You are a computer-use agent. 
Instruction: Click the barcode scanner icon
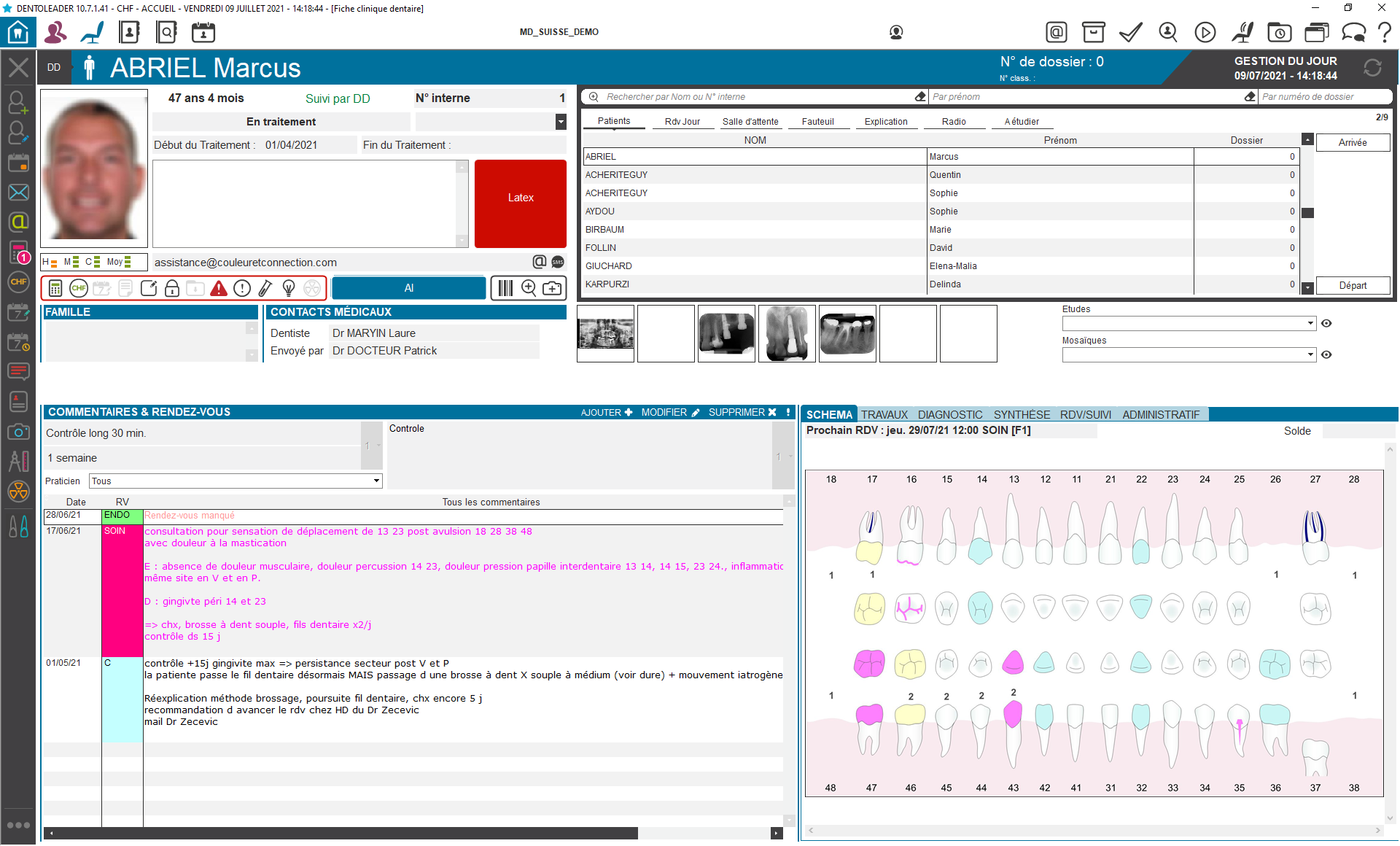click(505, 289)
